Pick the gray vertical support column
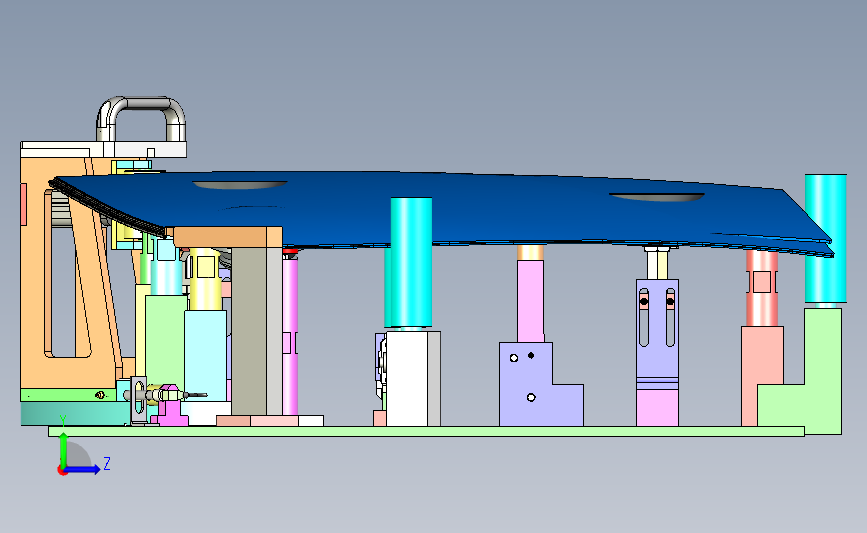This screenshot has width=867, height=533. [x=257, y=331]
